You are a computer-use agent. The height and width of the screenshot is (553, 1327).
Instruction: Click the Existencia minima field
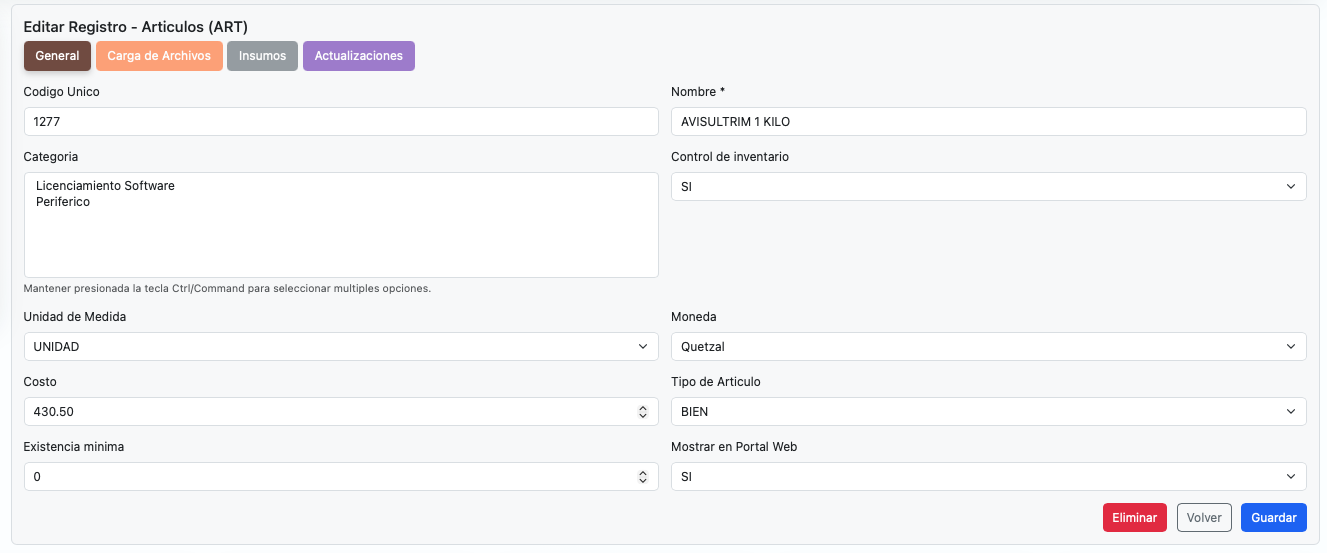click(x=320, y=477)
